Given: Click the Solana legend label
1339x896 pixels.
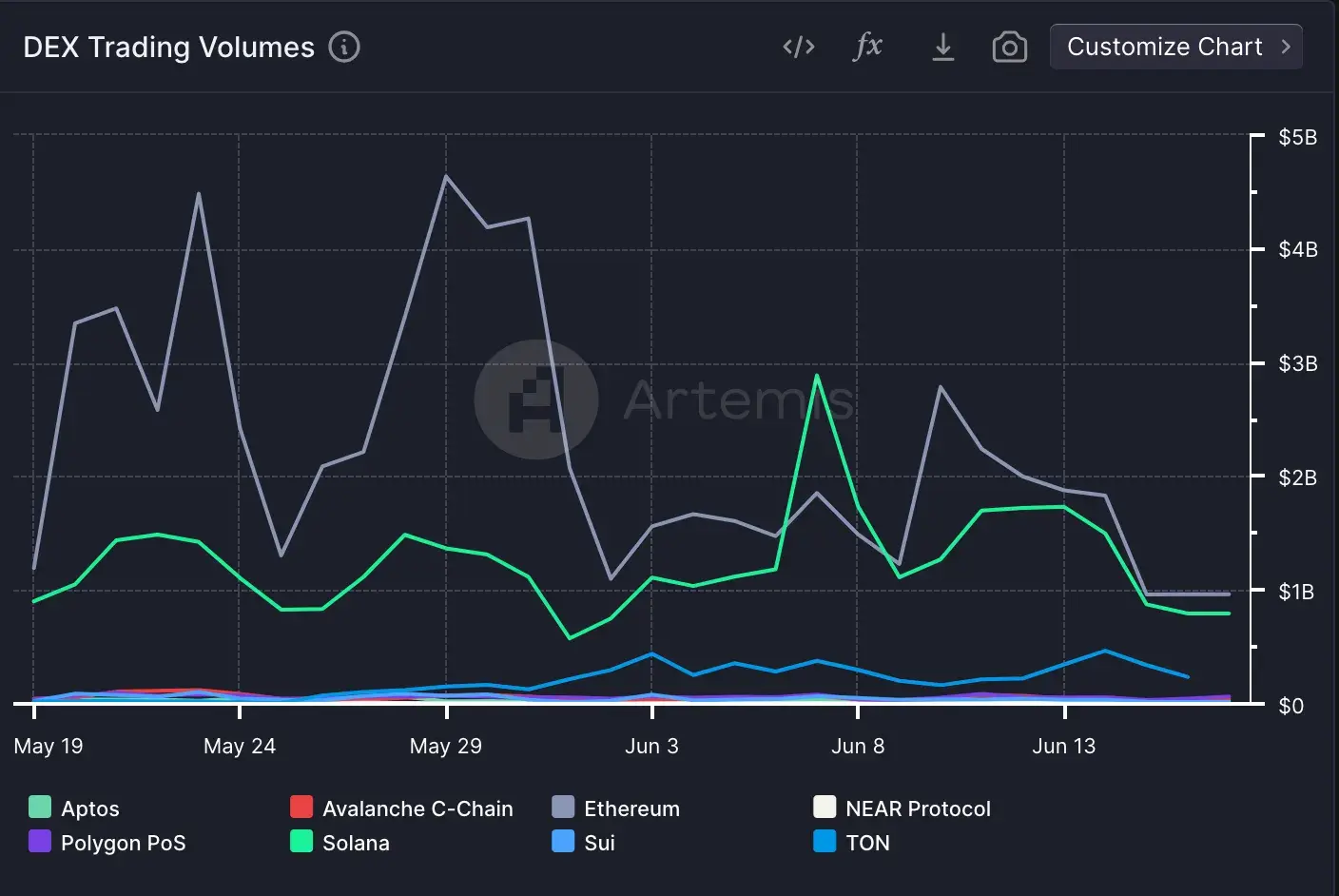Looking at the screenshot, I should click(x=356, y=843).
